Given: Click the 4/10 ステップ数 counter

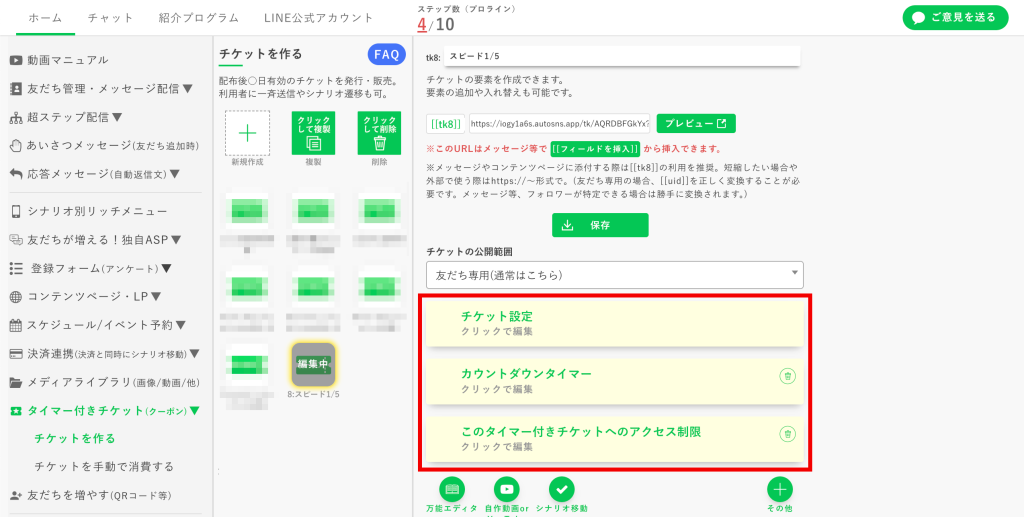Looking at the screenshot, I should coord(436,25).
